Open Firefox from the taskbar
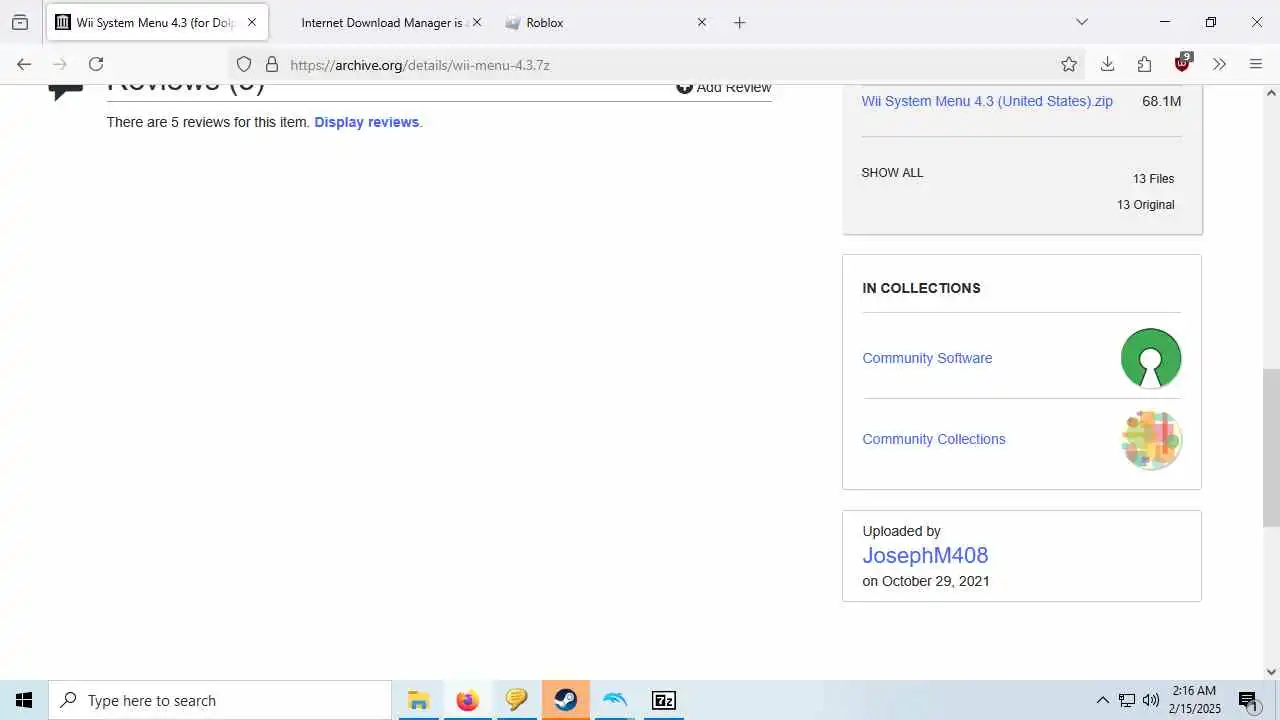The width and height of the screenshot is (1280, 720). click(467, 700)
